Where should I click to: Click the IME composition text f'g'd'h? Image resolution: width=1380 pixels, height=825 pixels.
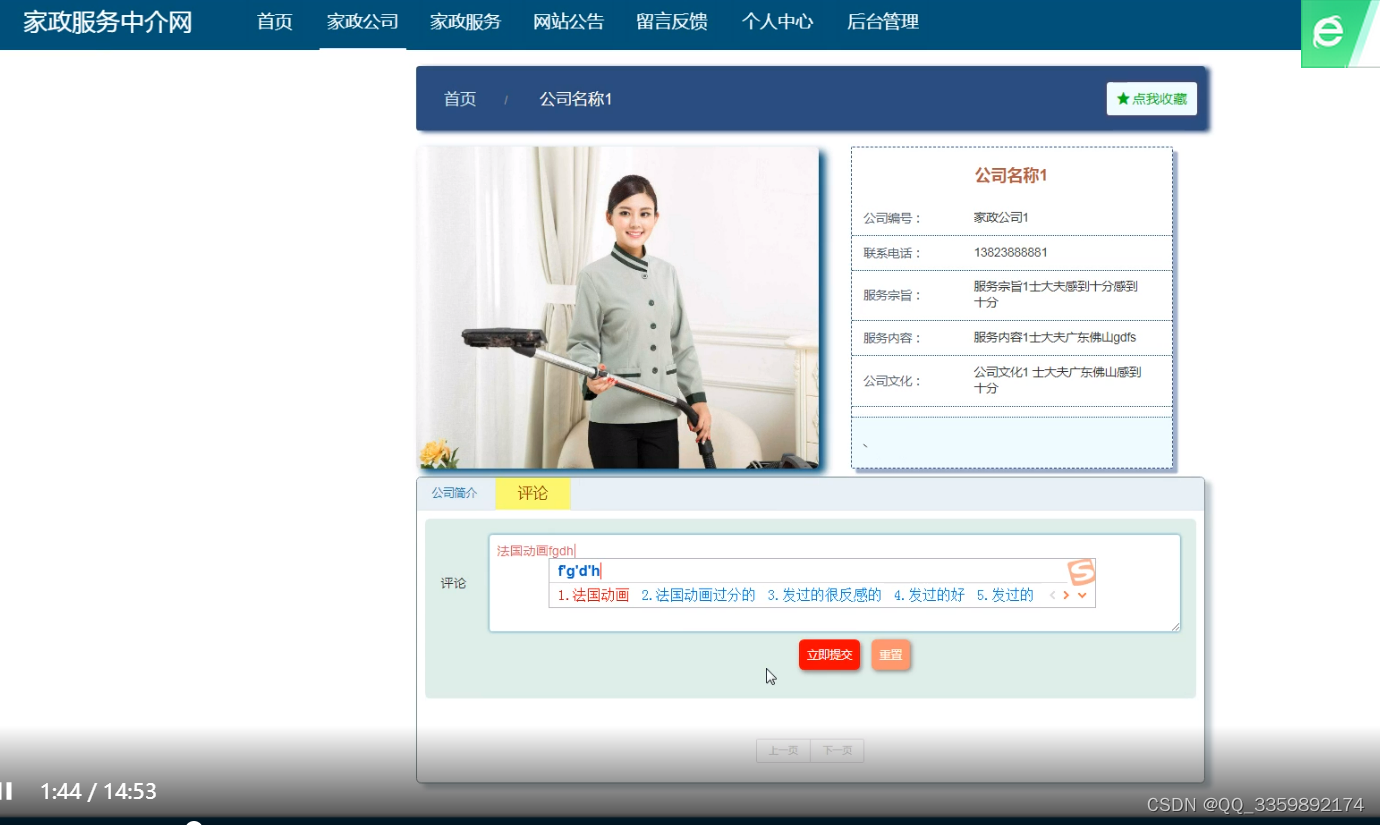point(579,571)
